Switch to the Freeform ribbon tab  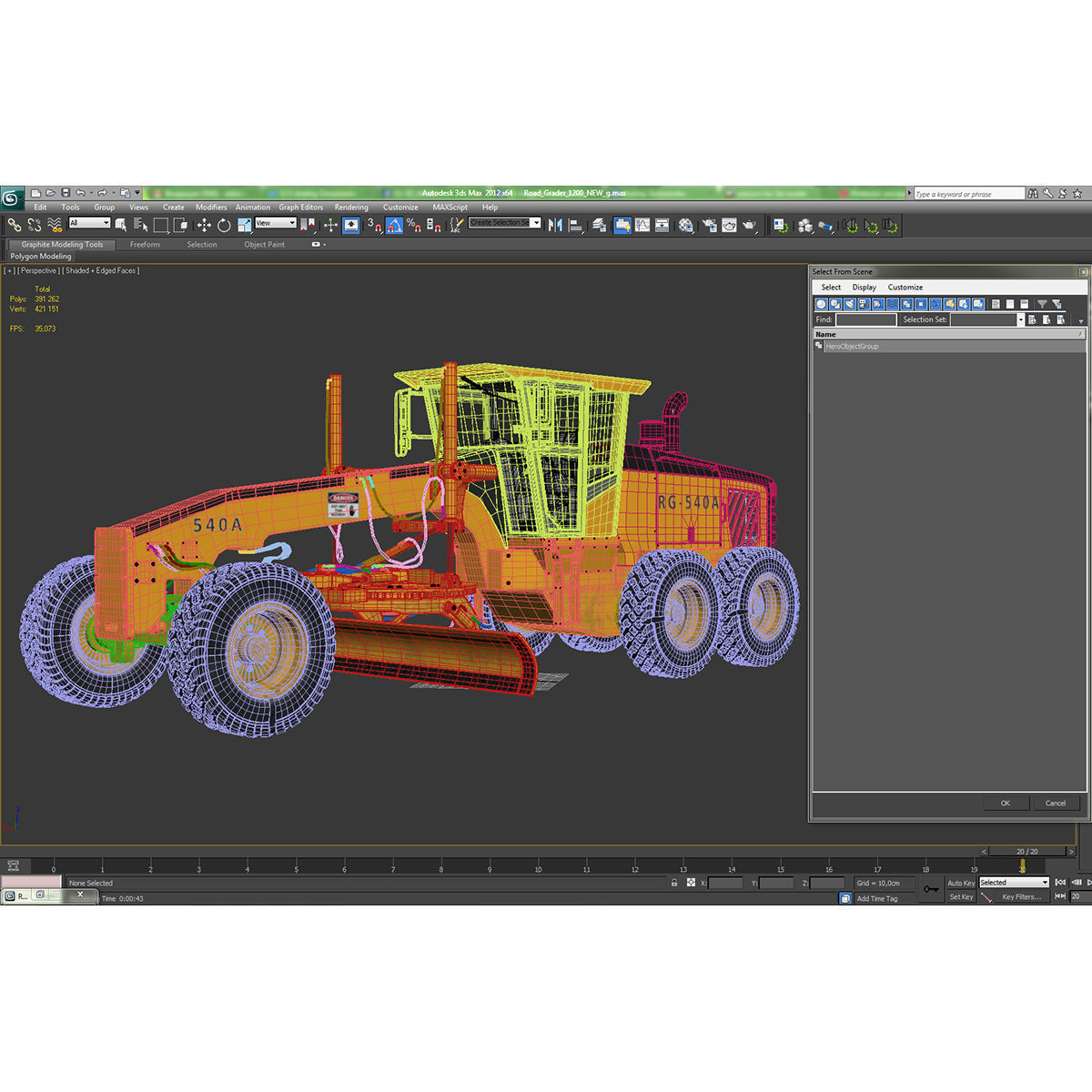(x=145, y=244)
